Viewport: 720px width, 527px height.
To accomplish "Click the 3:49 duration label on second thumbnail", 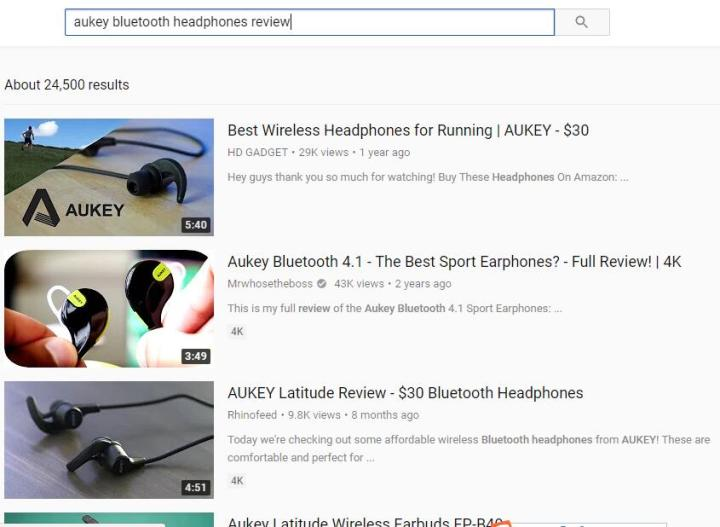I will pyautogui.click(x=195, y=356).
